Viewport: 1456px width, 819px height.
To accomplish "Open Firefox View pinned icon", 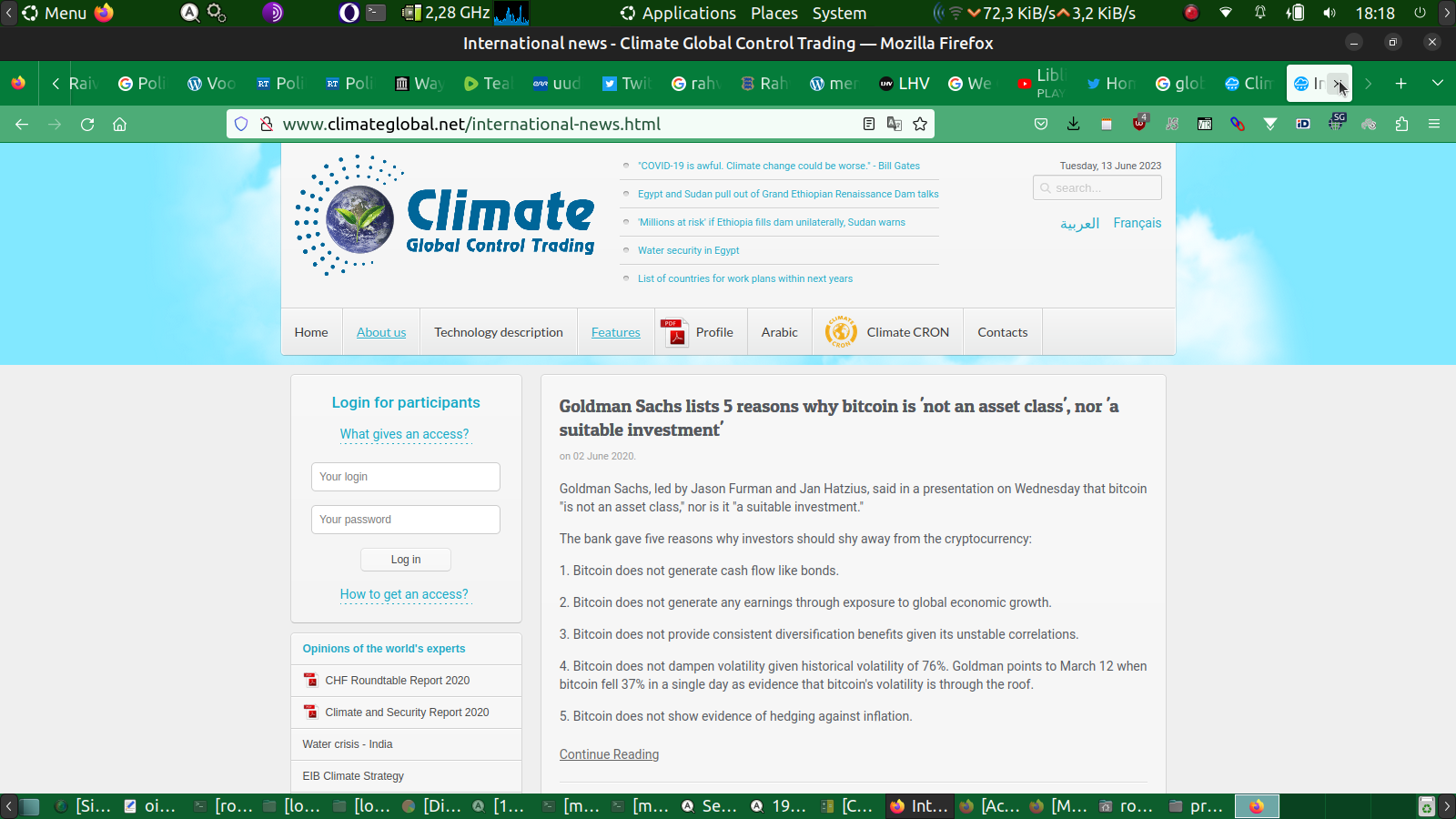I will point(18,84).
